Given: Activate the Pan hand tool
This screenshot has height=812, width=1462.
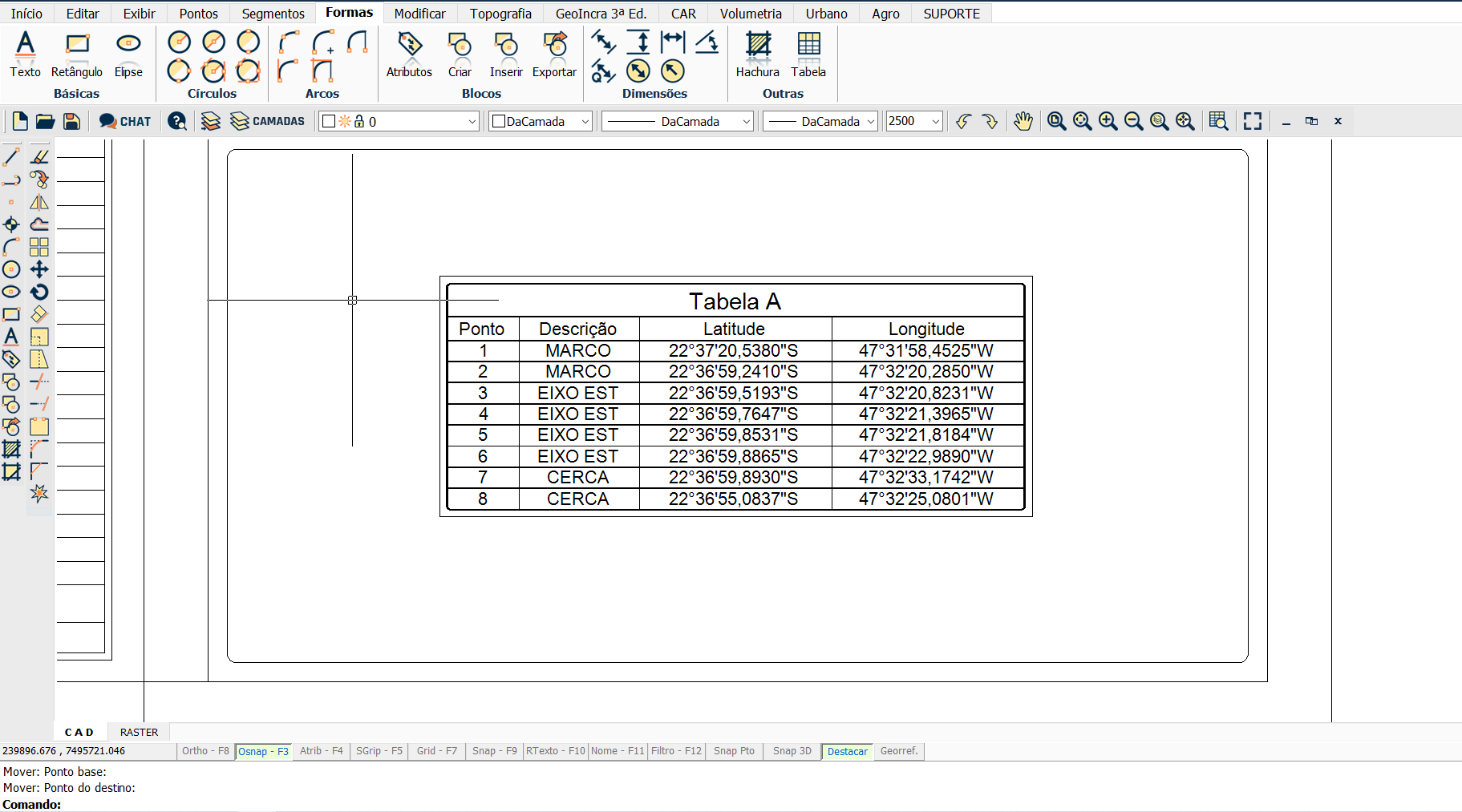Looking at the screenshot, I should (x=1023, y=121).
